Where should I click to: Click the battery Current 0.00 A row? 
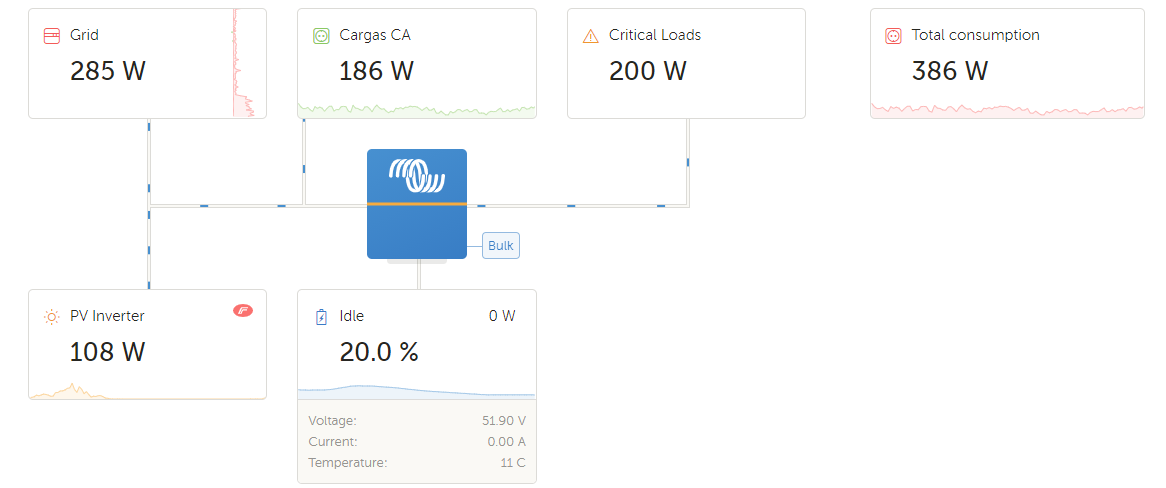point(417,442)
